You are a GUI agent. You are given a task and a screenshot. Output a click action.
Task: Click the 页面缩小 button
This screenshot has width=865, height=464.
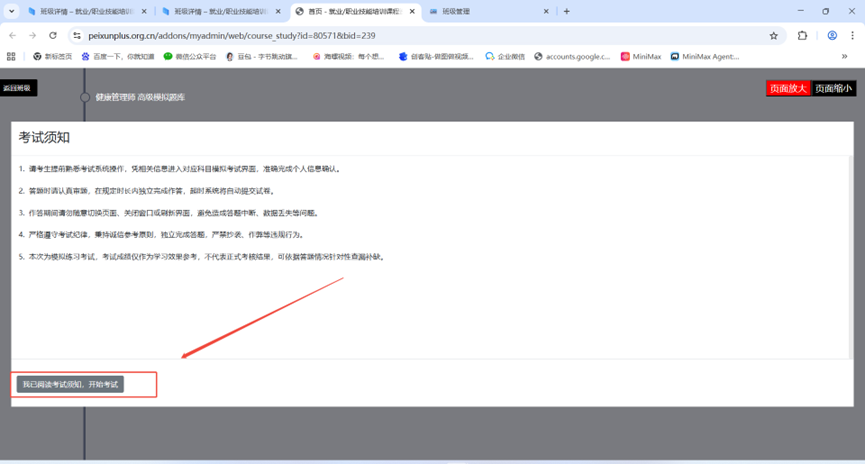[x=833, y=88]
